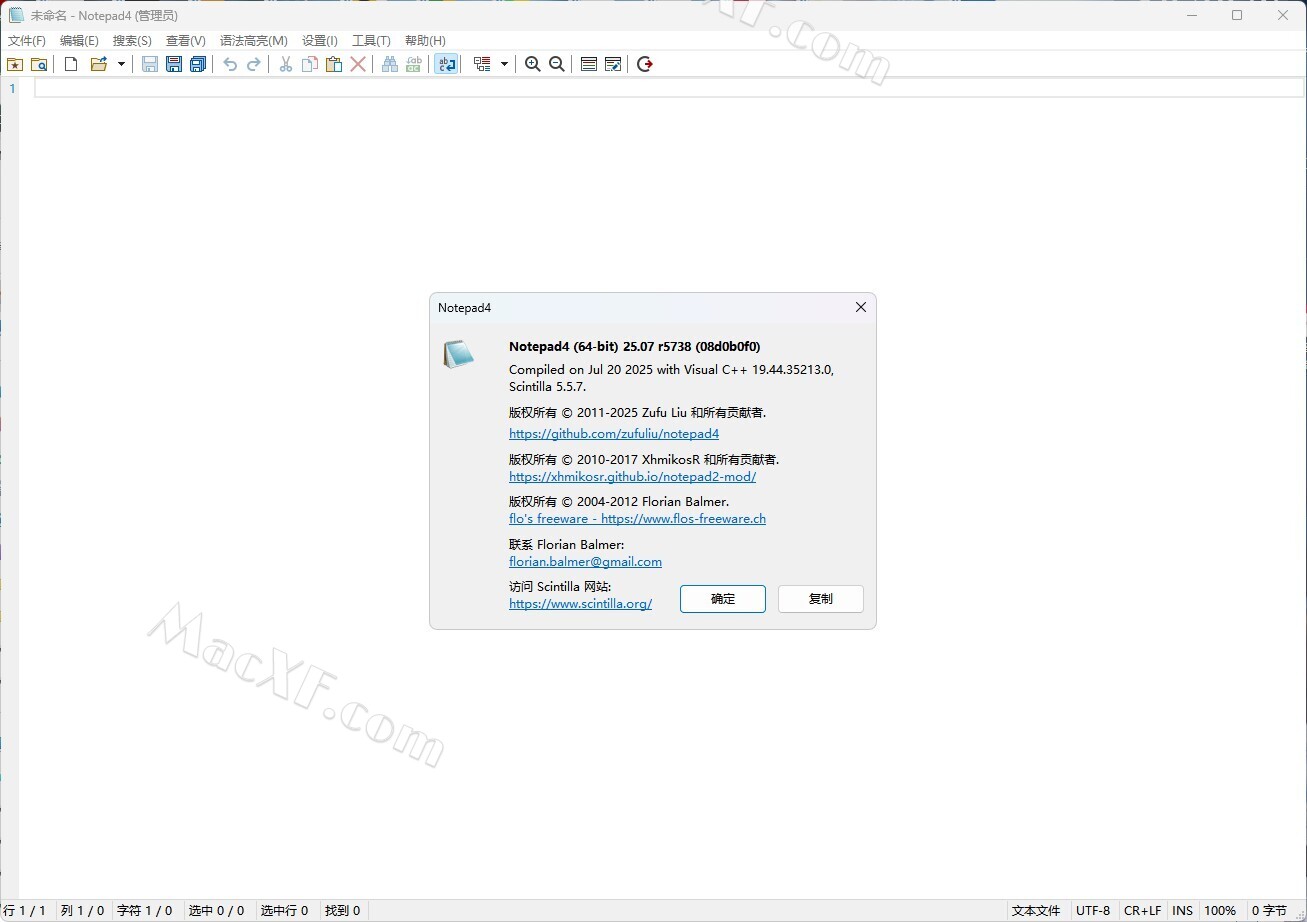Click the 选中行 0 status entry
The height and width of the screenshot is (922, 1307).
coord(285,911)
